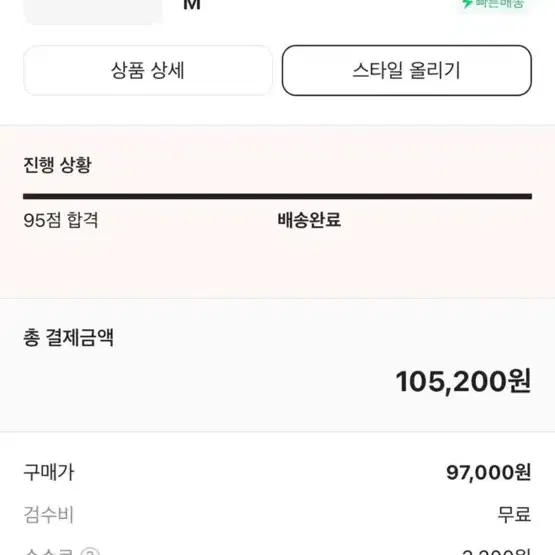Click the 진행 상황 progress bar

click(278, 196)
